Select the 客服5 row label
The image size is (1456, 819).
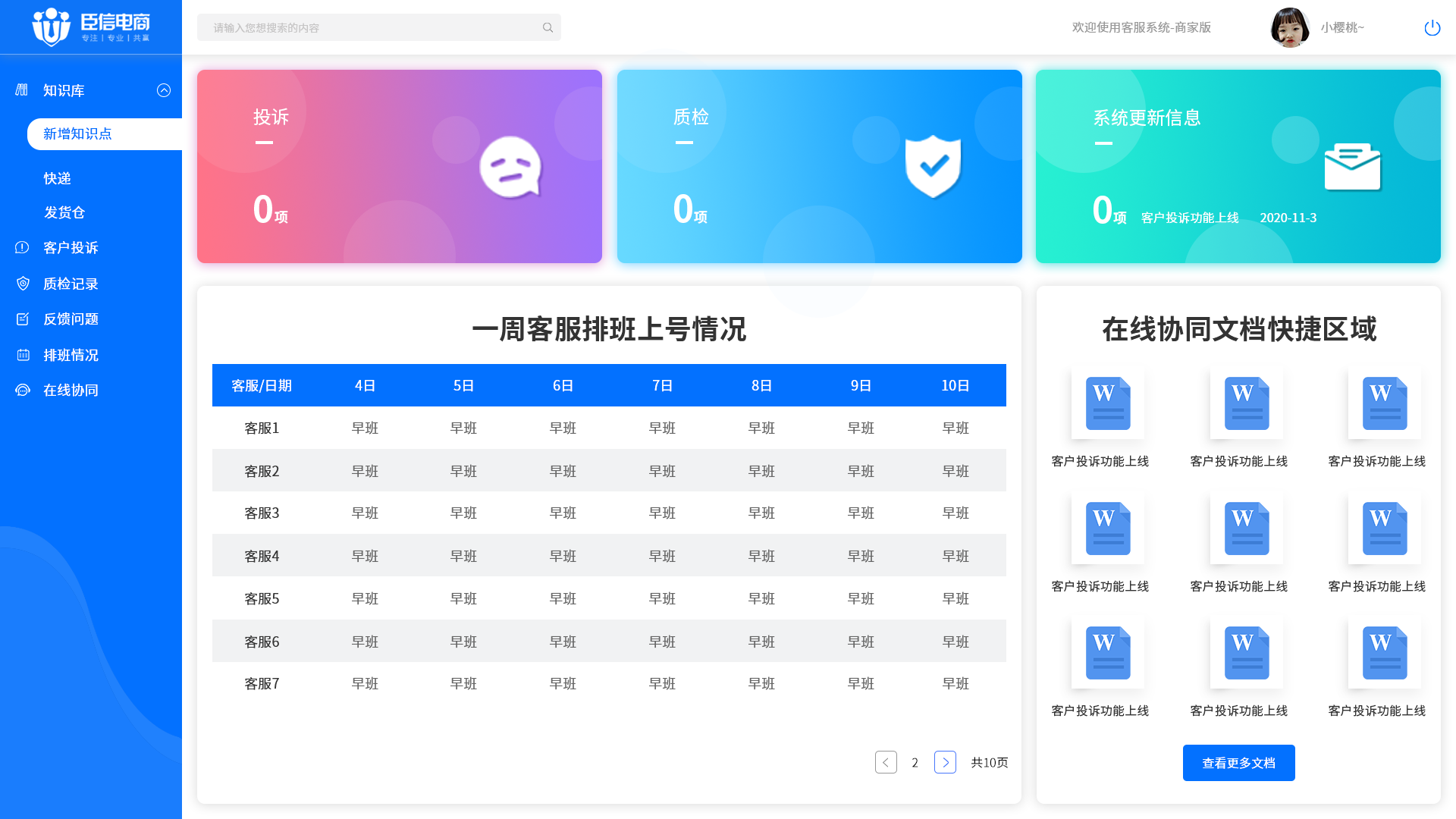[262, 598]
